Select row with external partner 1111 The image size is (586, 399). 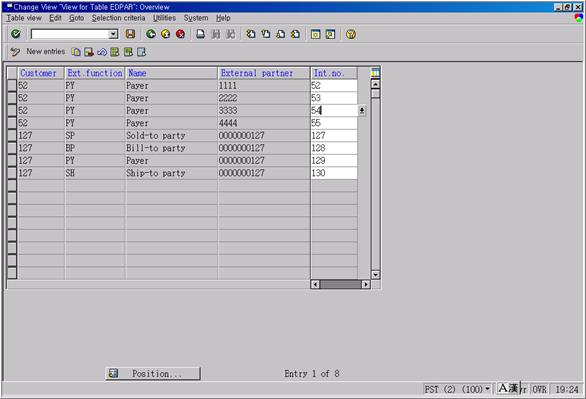(x=12, y=85)
